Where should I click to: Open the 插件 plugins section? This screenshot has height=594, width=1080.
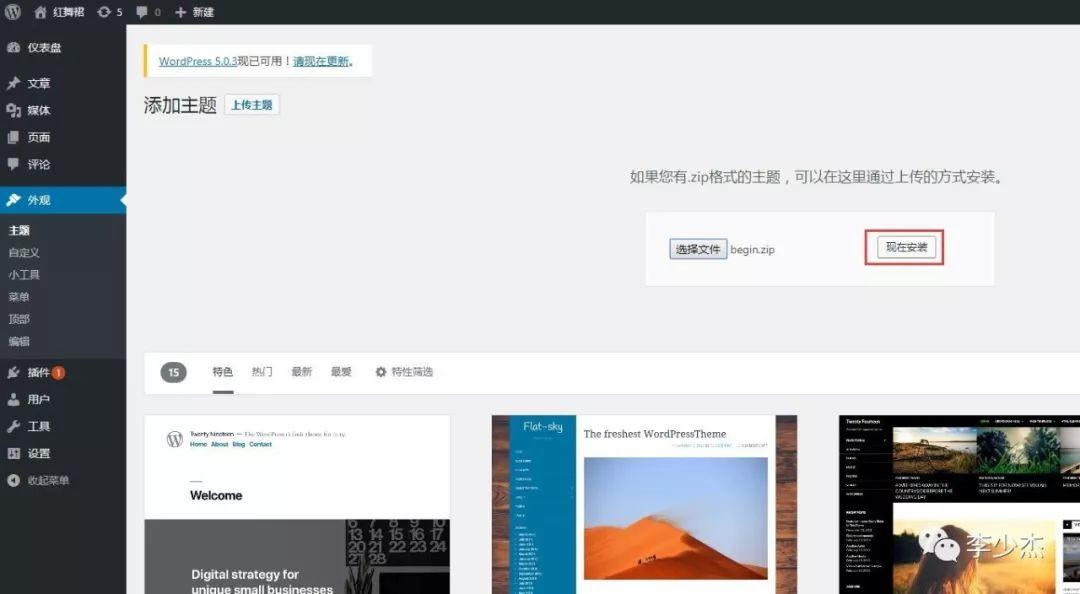click(63, 372)
